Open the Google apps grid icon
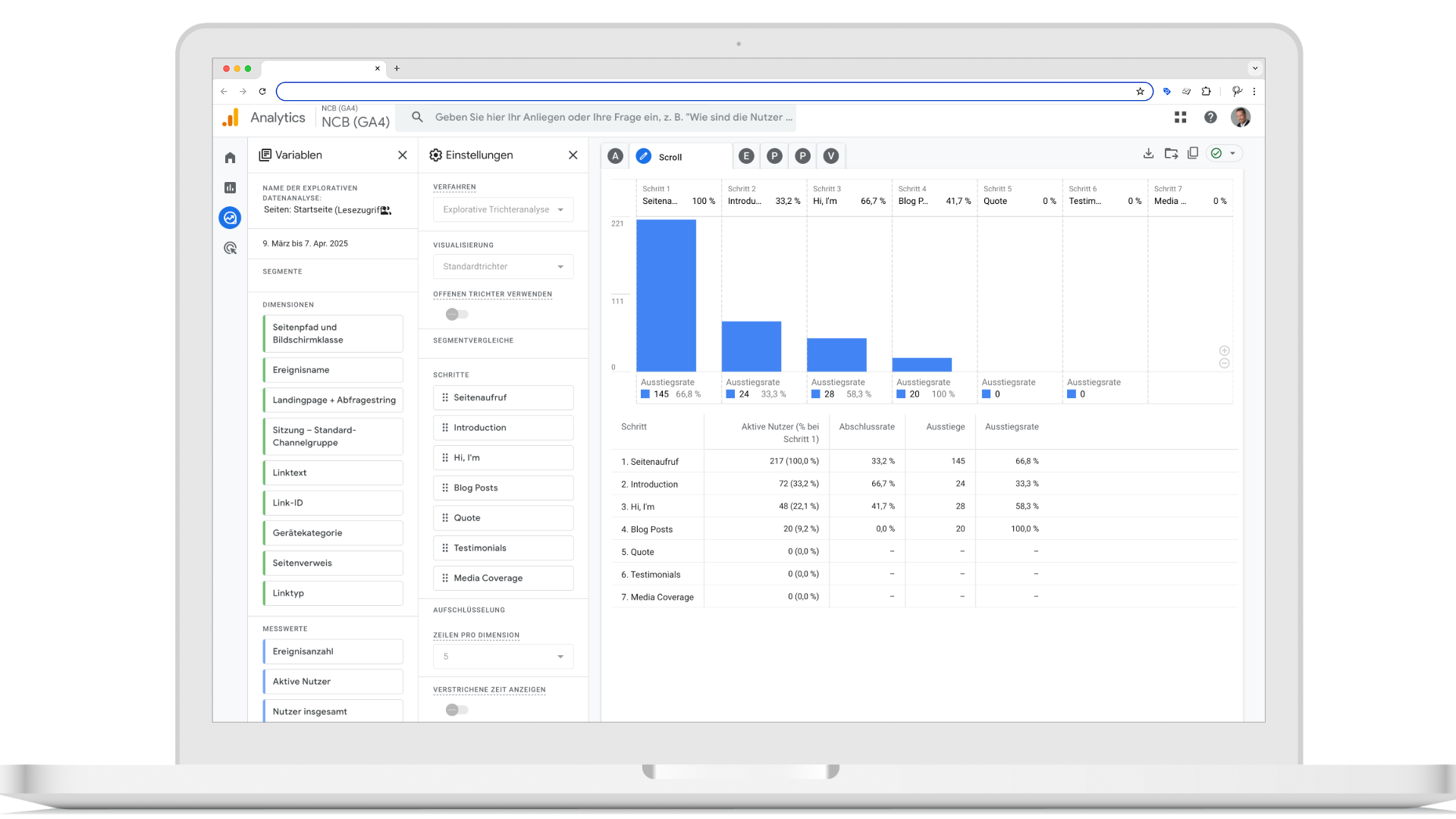Screen dimensions: 1456x819 [x=1180, y=117]
